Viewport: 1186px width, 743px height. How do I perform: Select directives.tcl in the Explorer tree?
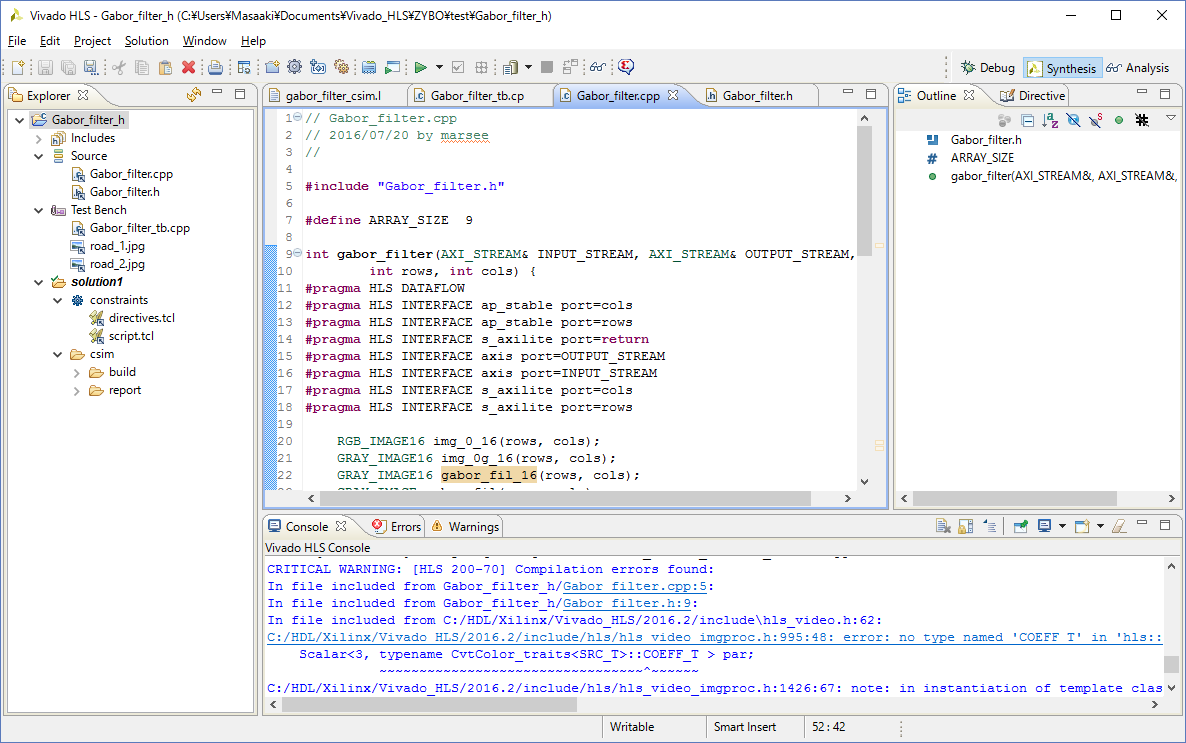141,318
